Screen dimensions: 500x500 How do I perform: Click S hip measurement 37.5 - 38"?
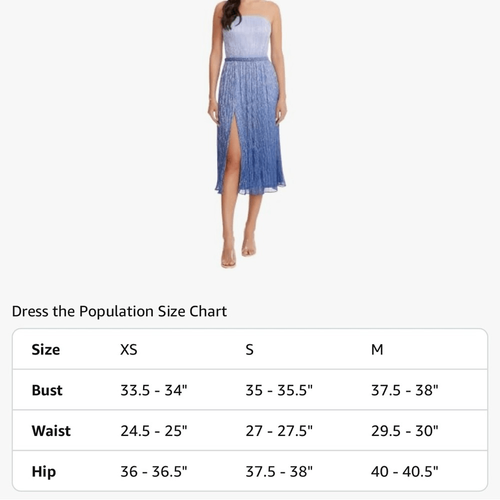(279, 472)
